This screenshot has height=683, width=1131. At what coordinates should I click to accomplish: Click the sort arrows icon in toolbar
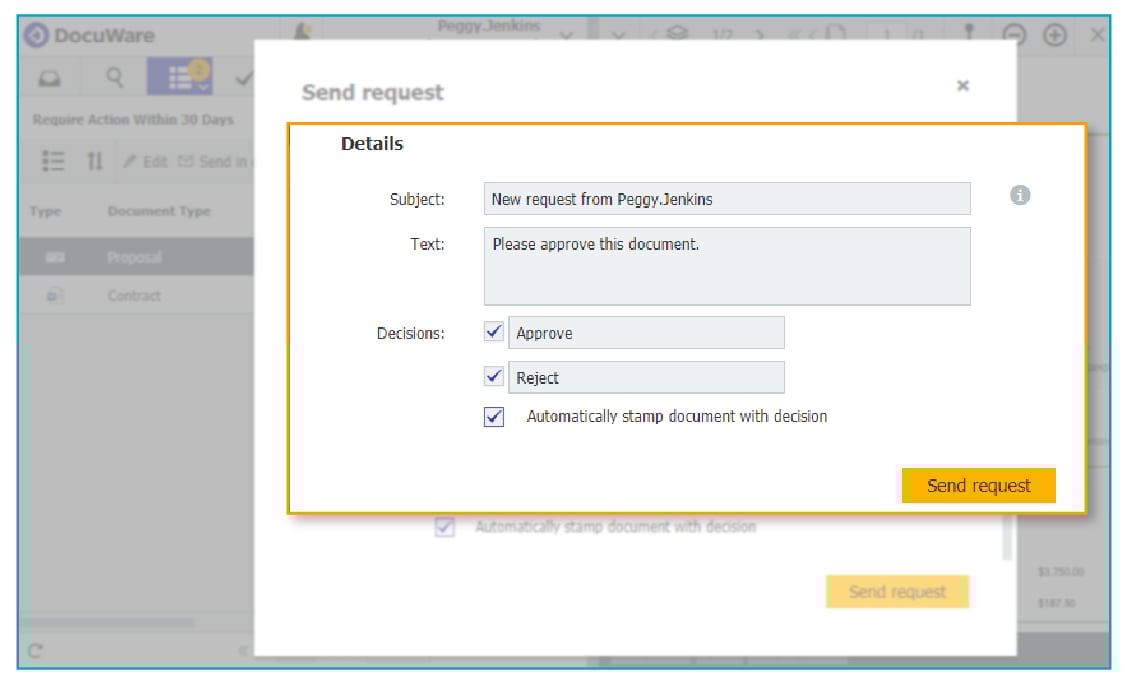pyautogui.click(x=94, y=161)
